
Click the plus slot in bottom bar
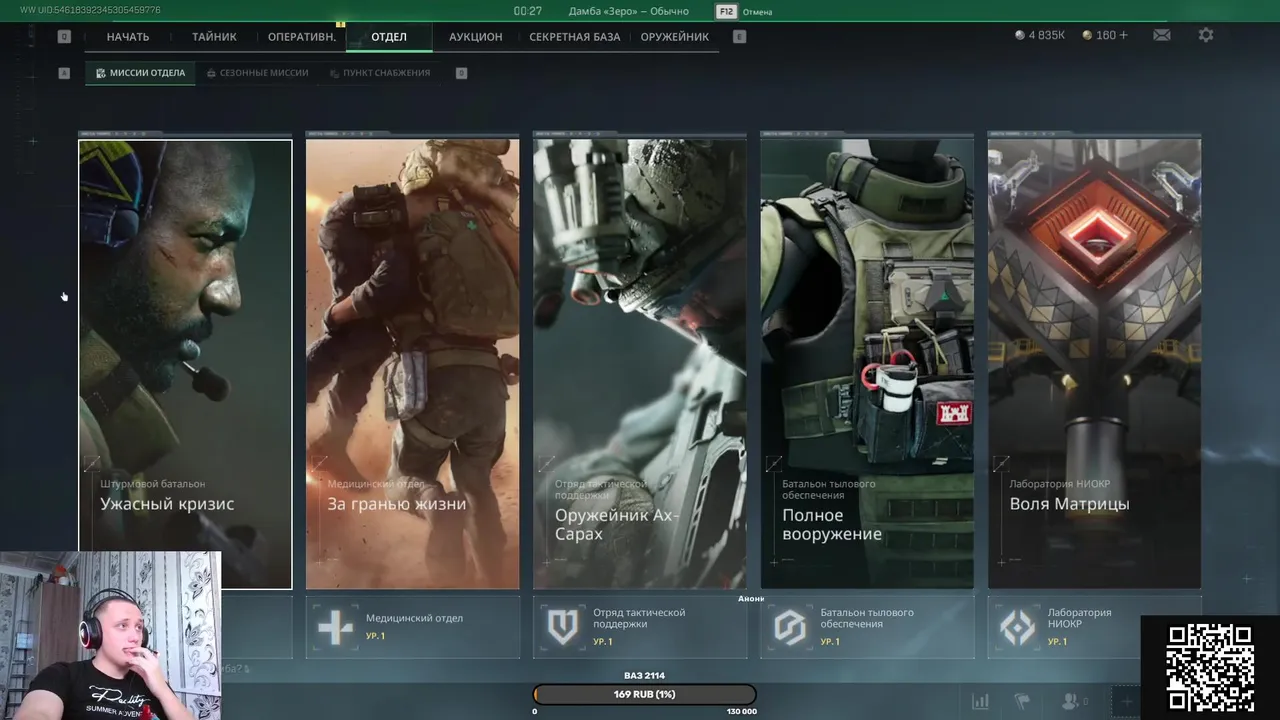pos(1127,701)
